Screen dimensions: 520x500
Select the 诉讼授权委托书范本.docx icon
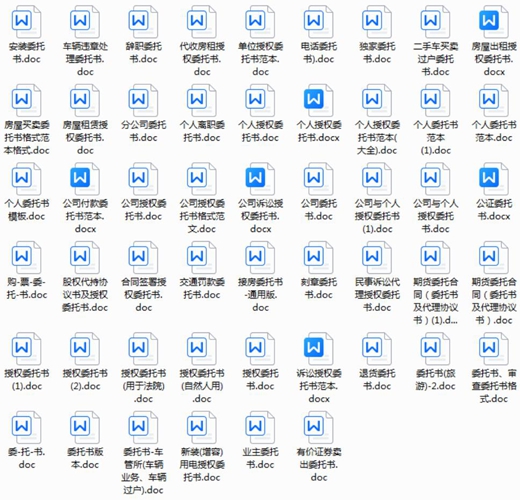(319, 349)
